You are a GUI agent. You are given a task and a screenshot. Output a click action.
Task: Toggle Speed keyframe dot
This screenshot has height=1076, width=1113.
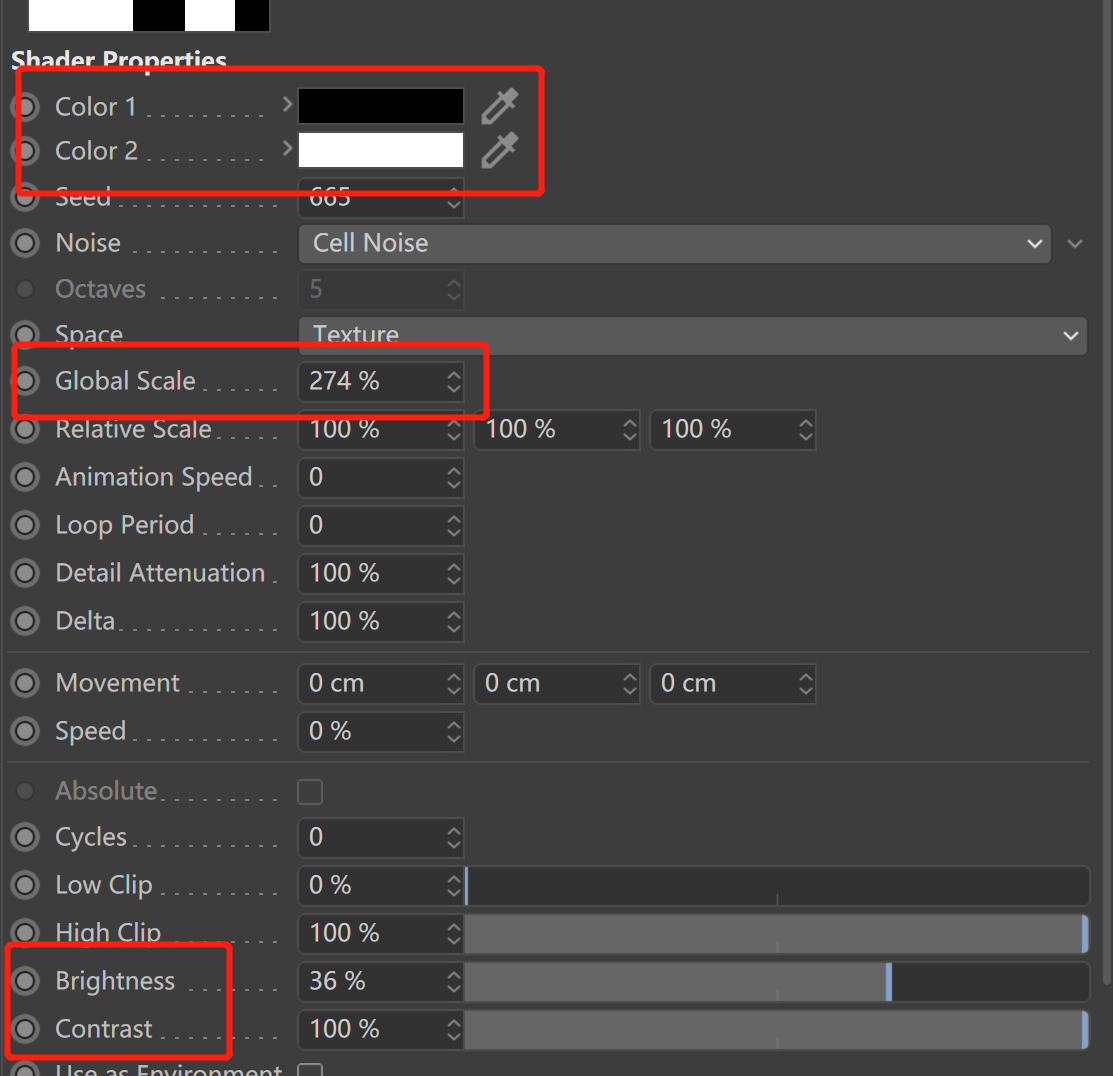26,732
